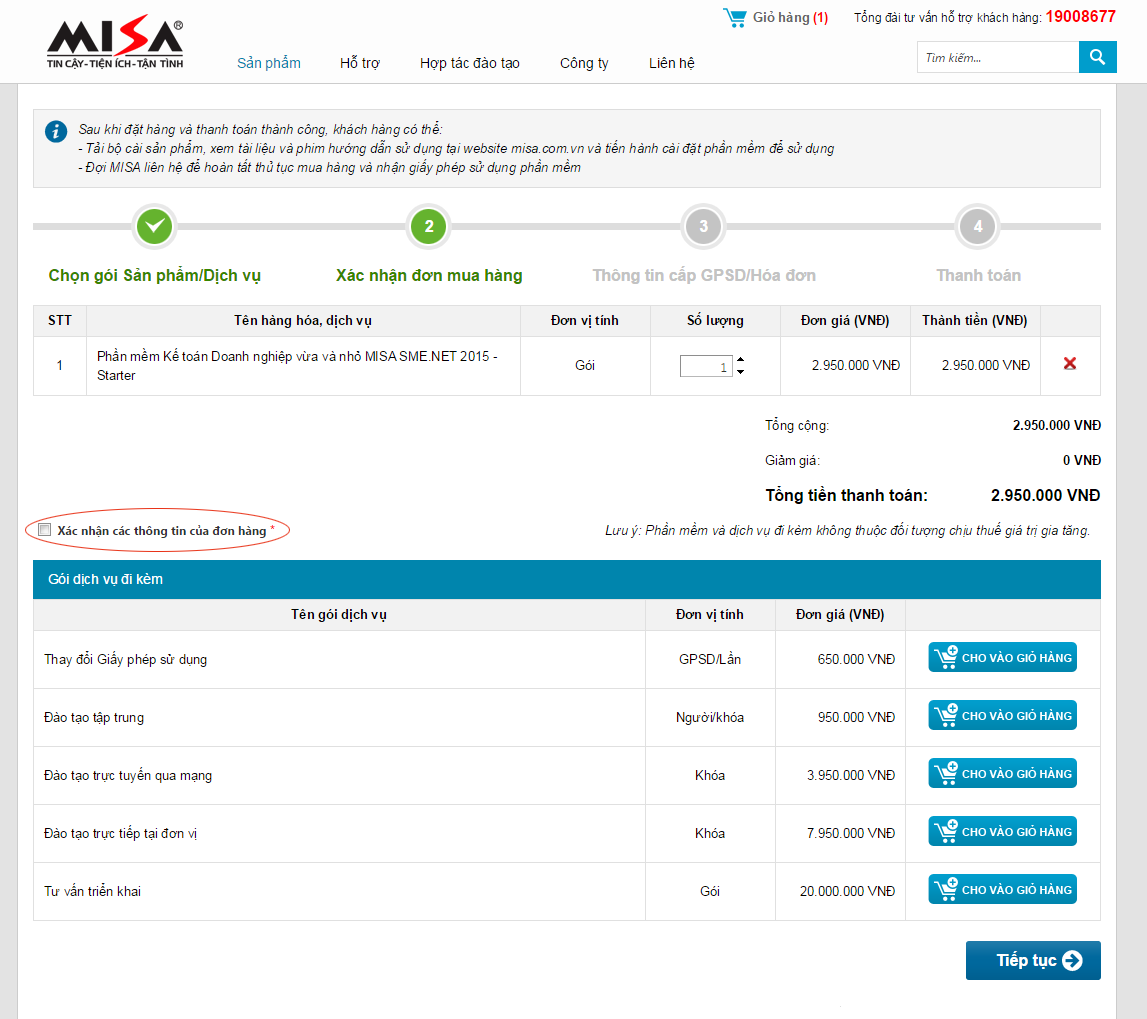Viewport: 1147px width, 1019px height.
Task: Add 'Tư vấn triển khai' to cart
Action: click(1002, 890)
